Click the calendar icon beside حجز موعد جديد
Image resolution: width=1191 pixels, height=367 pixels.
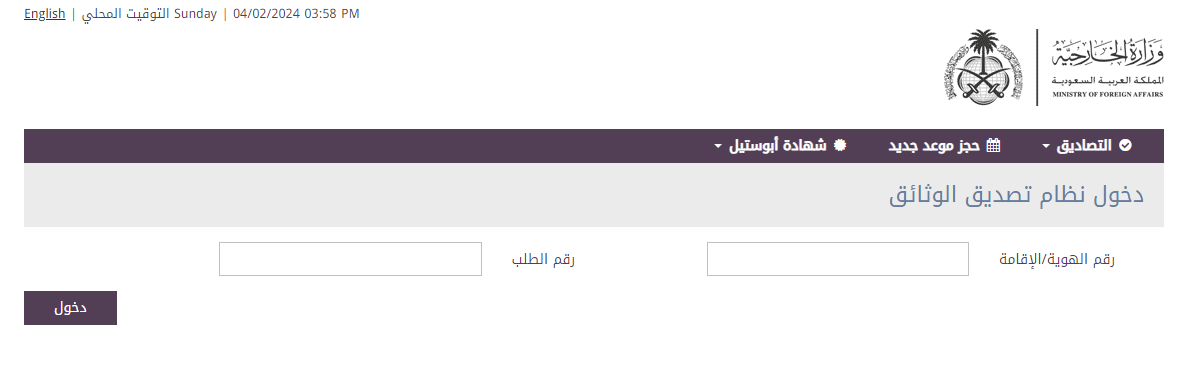point(993,146)
